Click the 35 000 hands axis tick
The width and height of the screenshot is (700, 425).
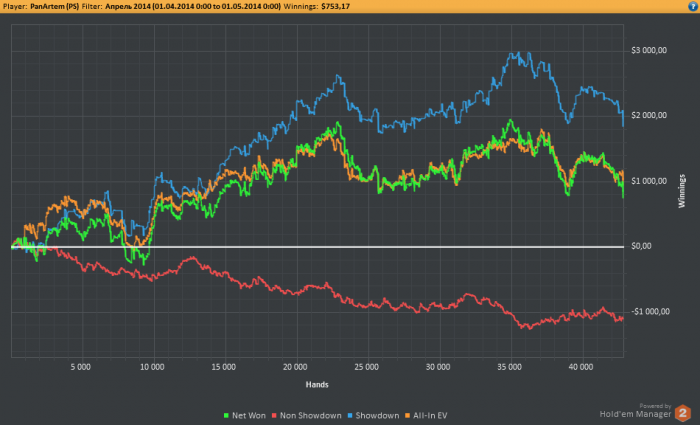[x=509, y=367]
